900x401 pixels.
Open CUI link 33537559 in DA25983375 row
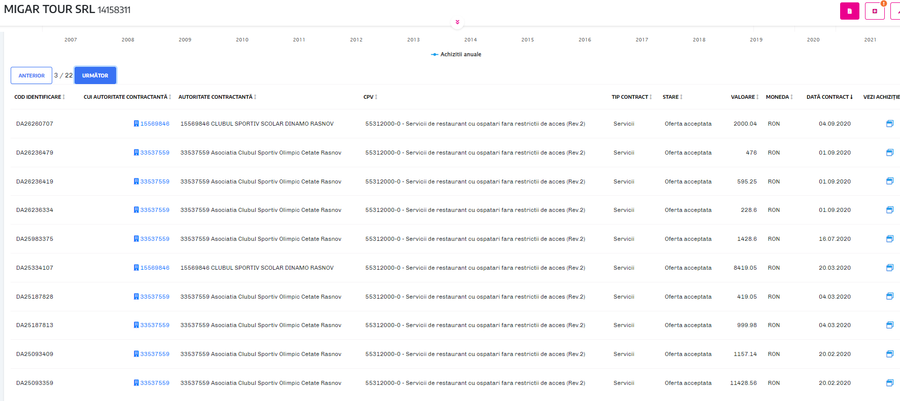point(152,238)
